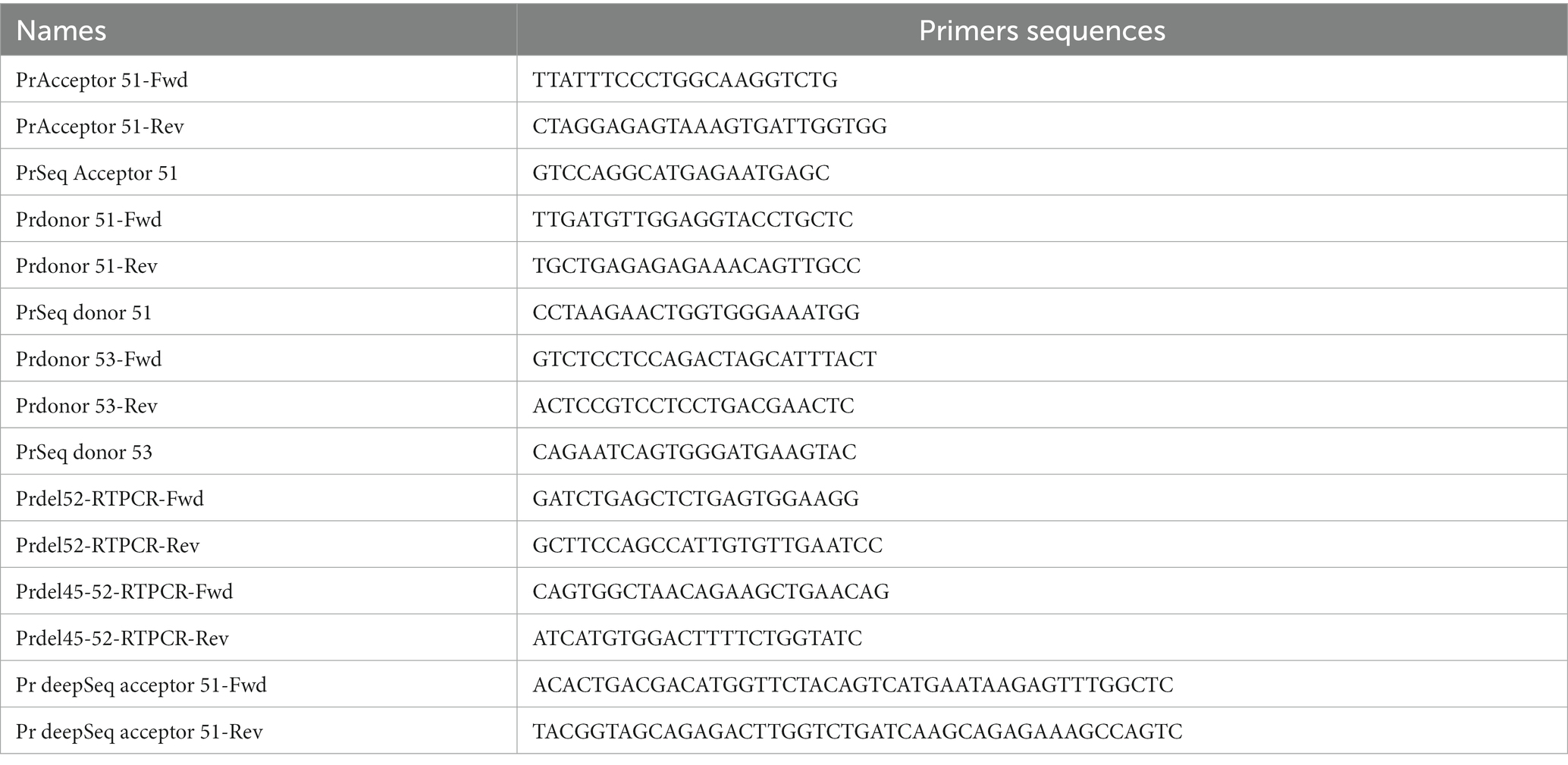Select Pr deepSeq acceptor 51-Fwd name cell
The image size is (1568, 765).
(x=259, y=685)
